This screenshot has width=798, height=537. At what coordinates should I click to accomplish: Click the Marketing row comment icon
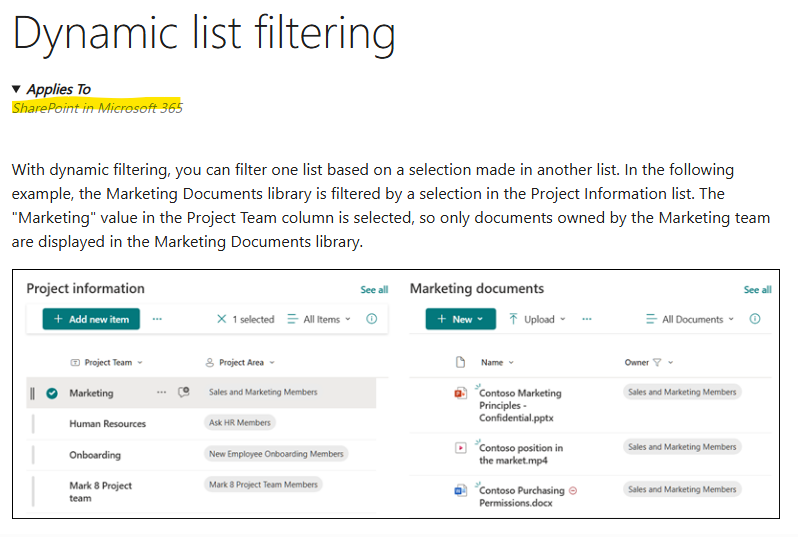coord(184,392)
